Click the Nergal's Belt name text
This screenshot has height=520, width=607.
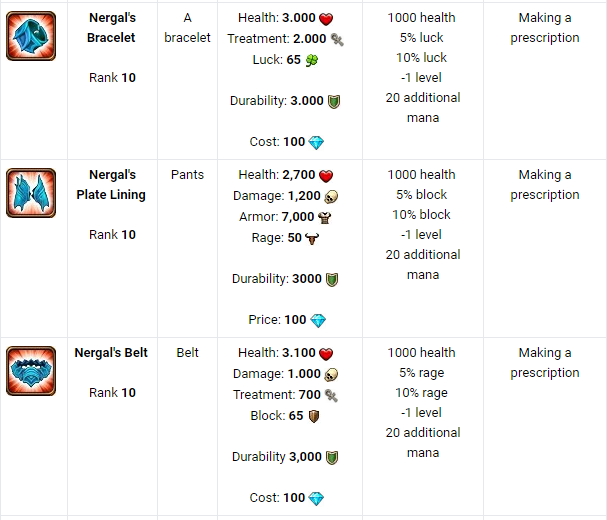(x=111, y=353)
